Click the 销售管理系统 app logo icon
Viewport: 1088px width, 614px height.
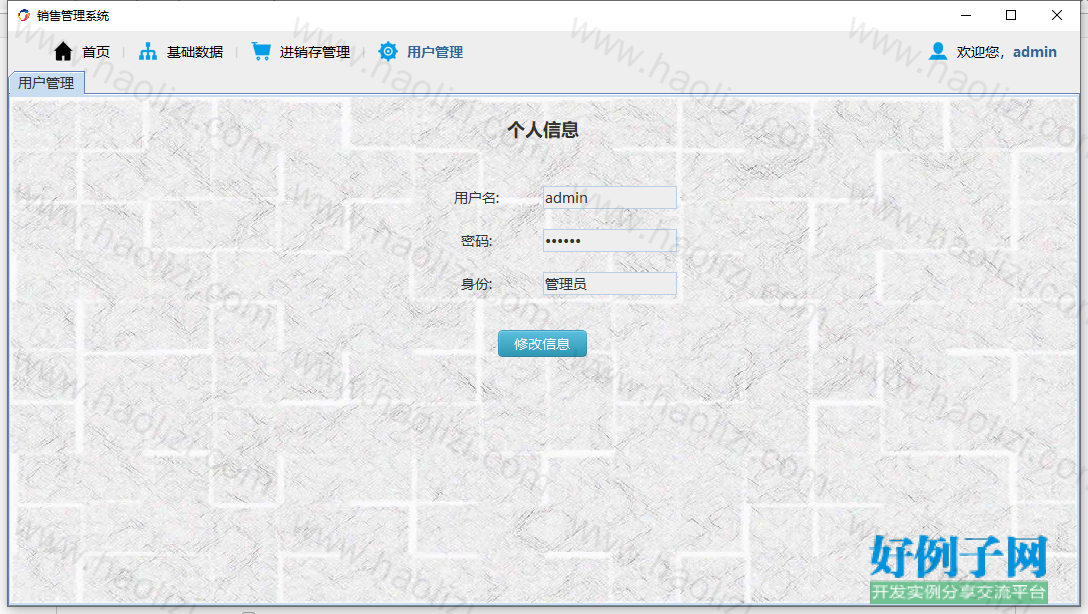[x=24, y=15]
